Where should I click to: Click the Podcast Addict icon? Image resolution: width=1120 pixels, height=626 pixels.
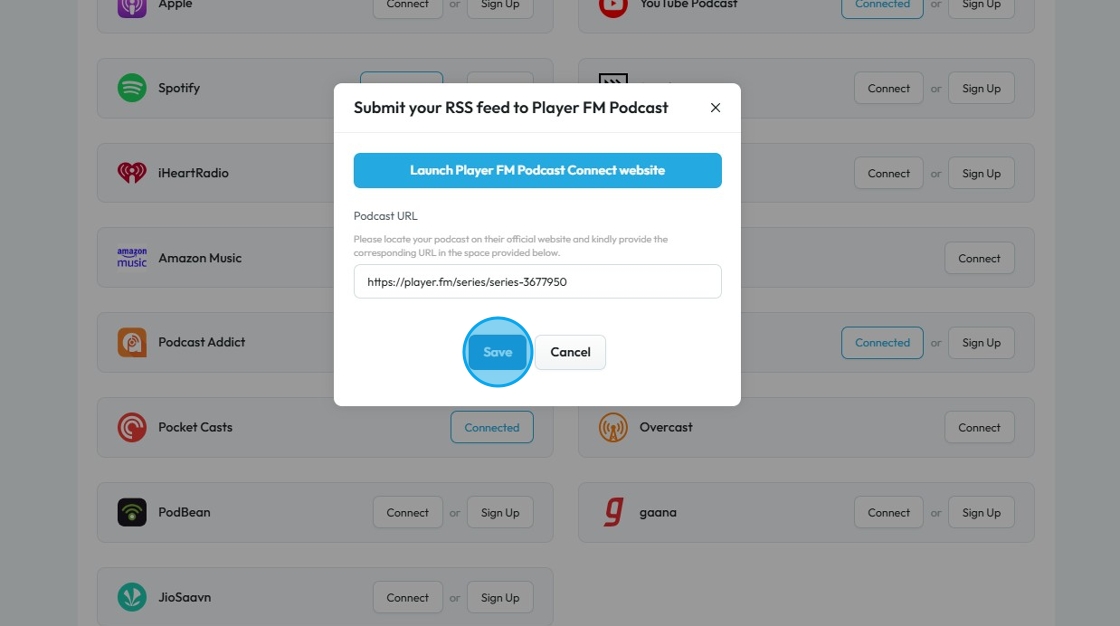pyautogui.click(x=132, y=342)
